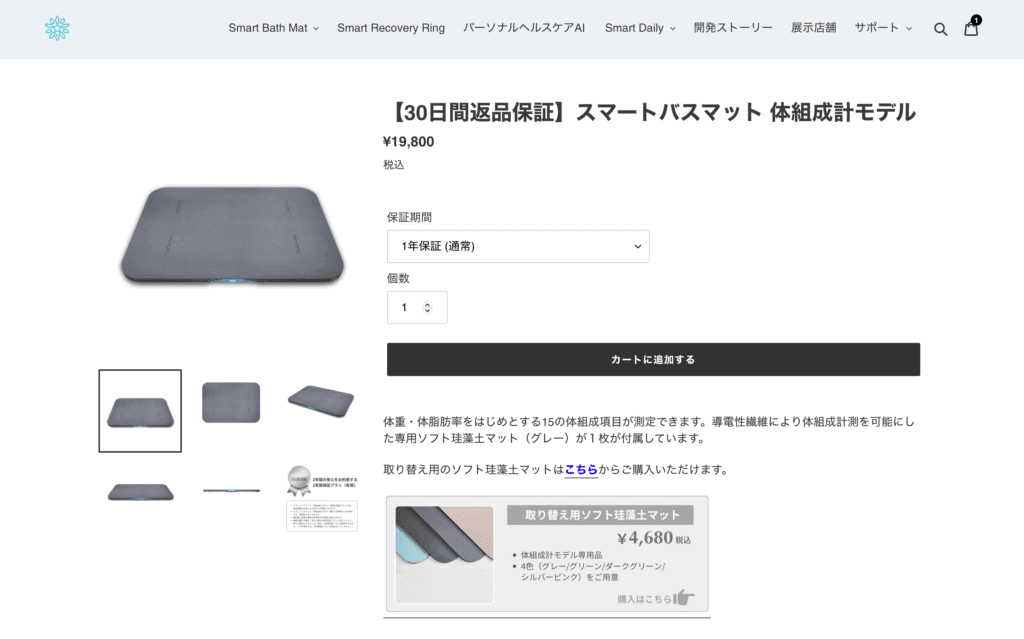Follow the こちら replacement mat link
This screenshot has width=1024, height=639.
[x=581, y=469]
